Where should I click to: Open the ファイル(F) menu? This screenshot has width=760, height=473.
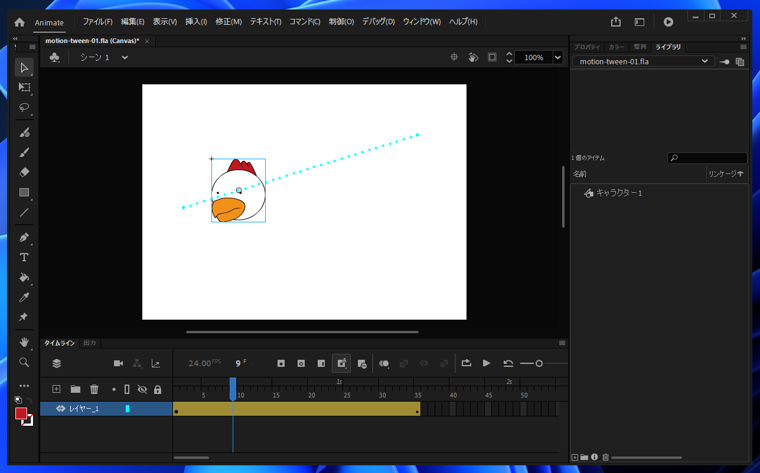tap(97, 22)
